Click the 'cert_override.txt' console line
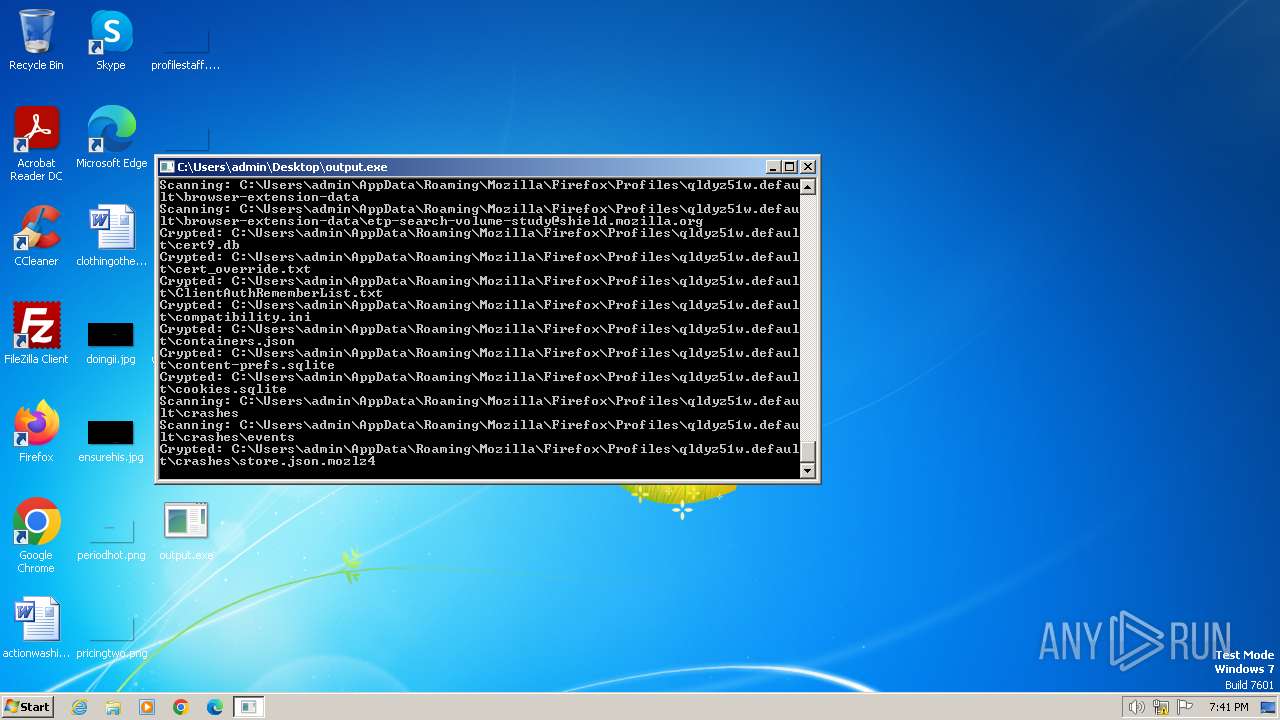Image resolution: width=1280 pixels, height=720 pixels. click(x=479, y=263)
